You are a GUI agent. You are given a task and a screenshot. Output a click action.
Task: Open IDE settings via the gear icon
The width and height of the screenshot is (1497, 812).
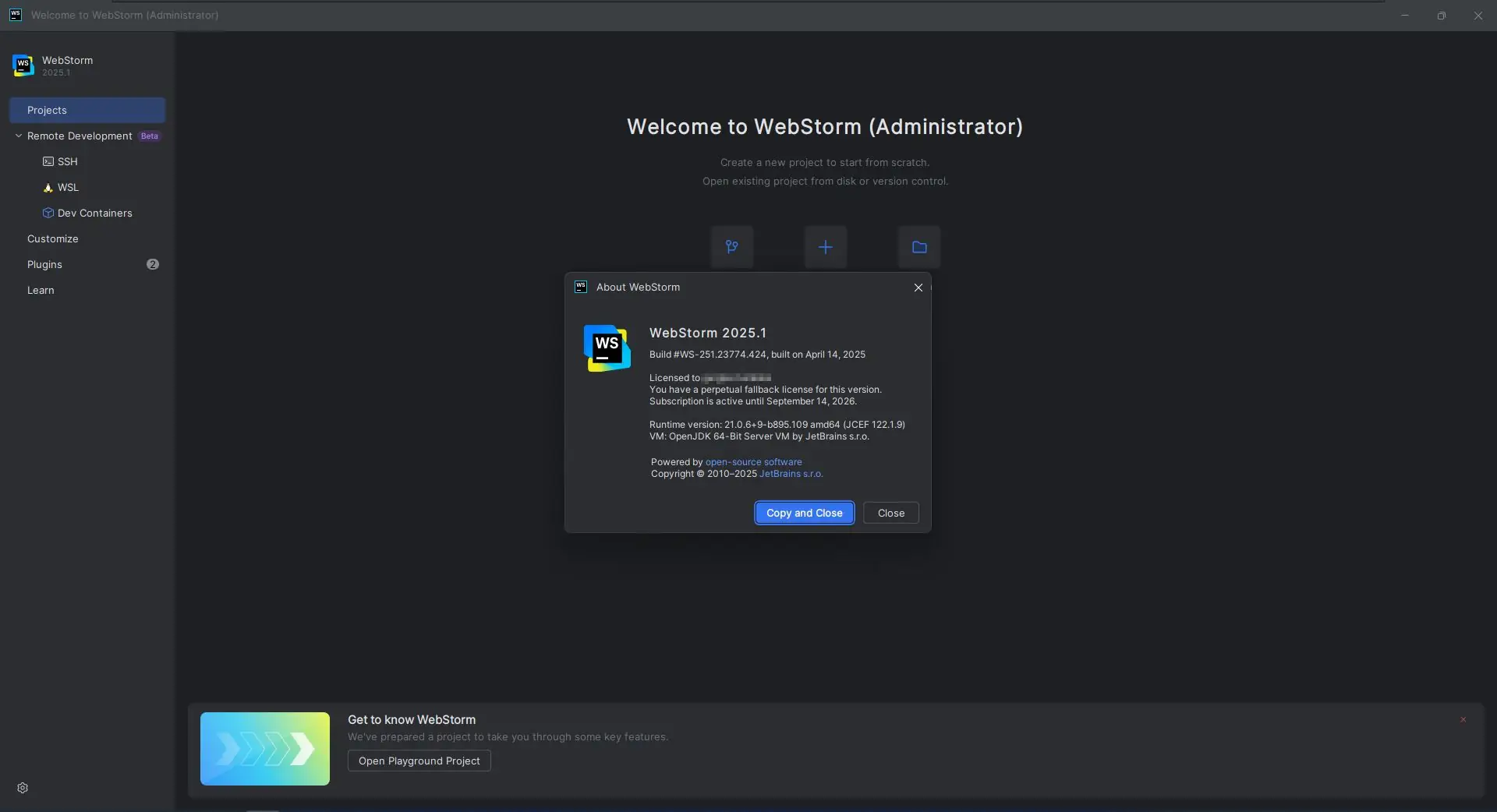point(23,788)
